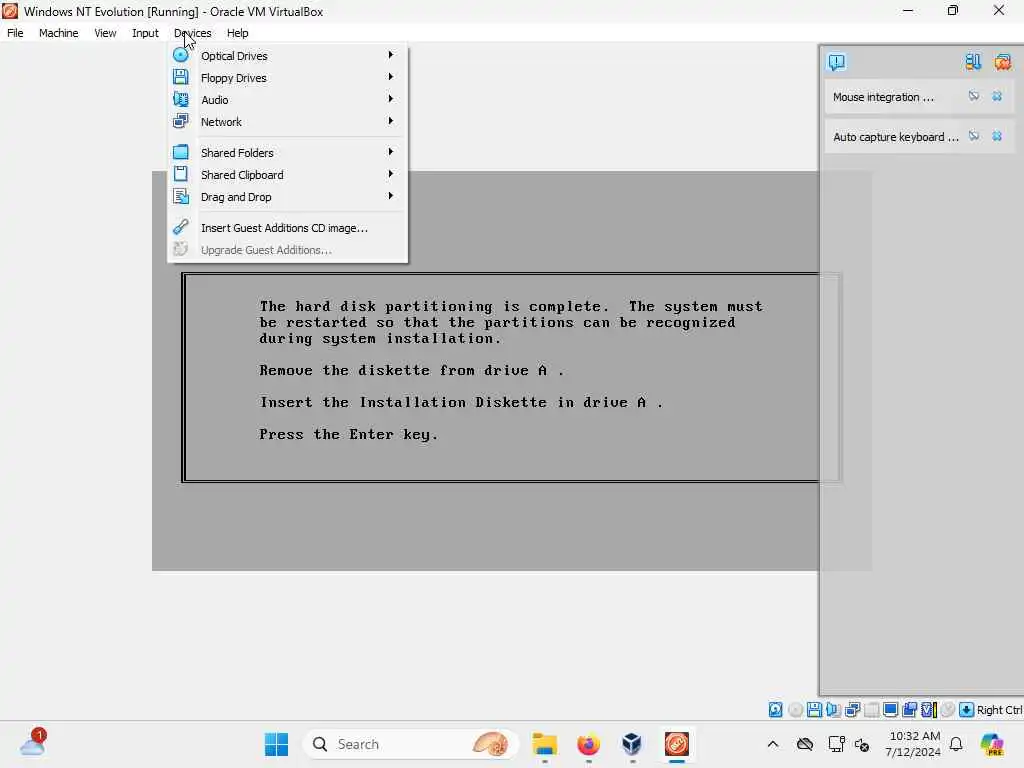The width and height of the screenshot is (1024, 768).
Task: Click the shared folders status bar icon
Action: point(909,710)
